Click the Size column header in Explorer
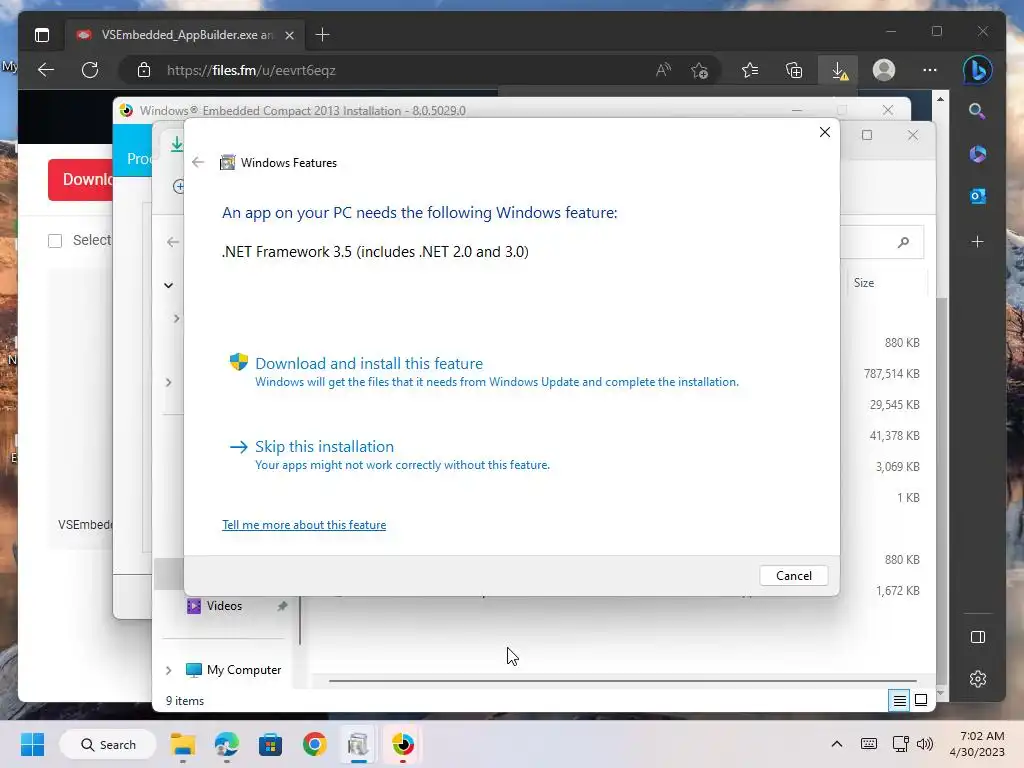Image resolution: width=1024 pixels, height=768 pixels. click(x=863, y=283)
